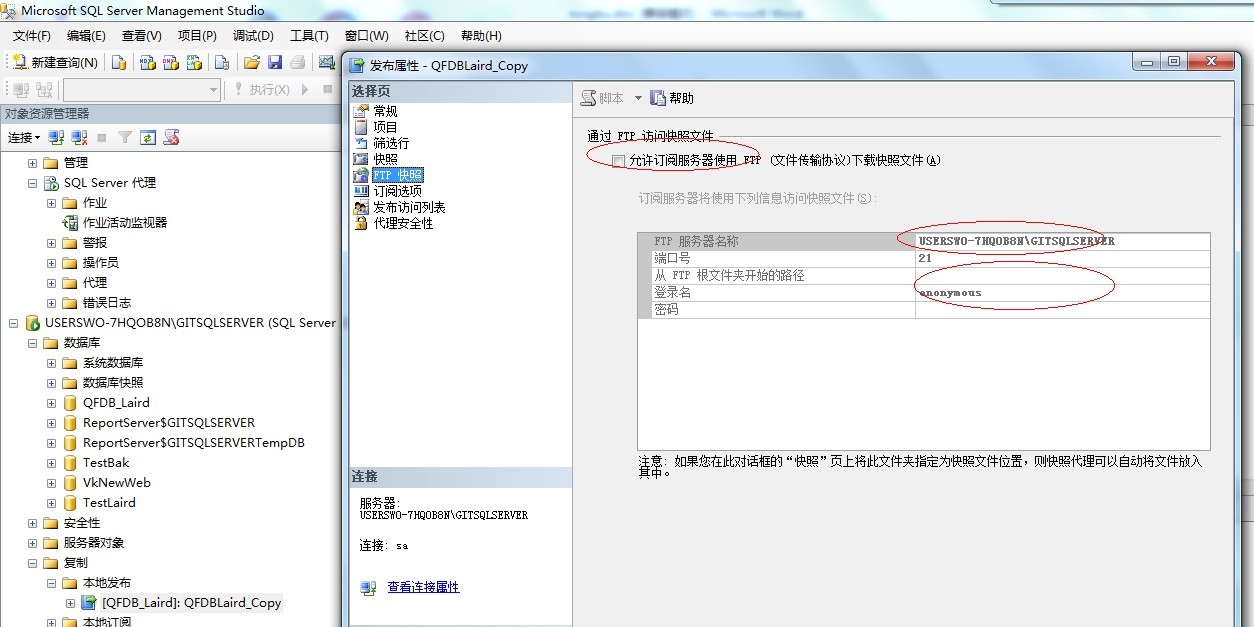The width and height of the screenshot is (1254, 627).
Task: Open the 社区(C) menu
Action: pos(424,36)
